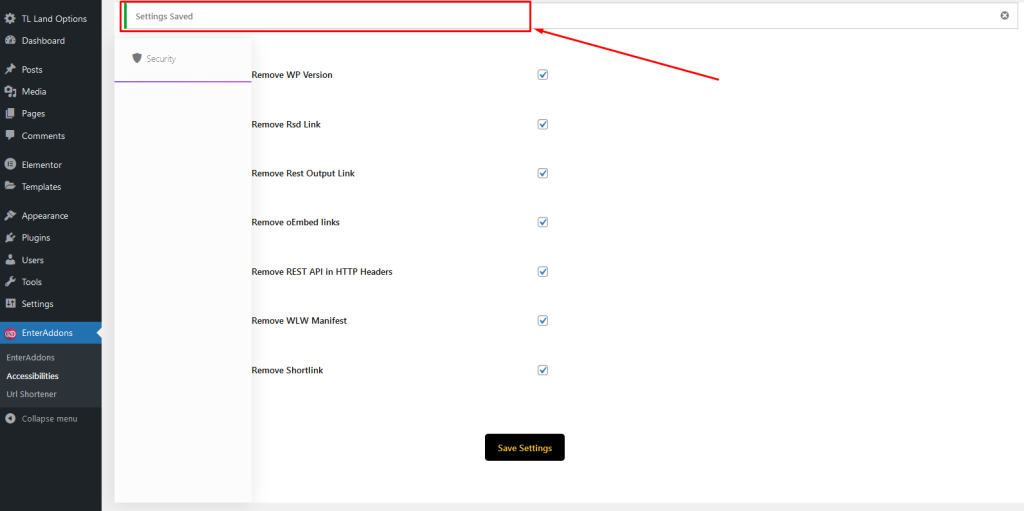This screenshot has width=1024, height=511.
Task: Open the Users menu label
Action: pos(33,260)
